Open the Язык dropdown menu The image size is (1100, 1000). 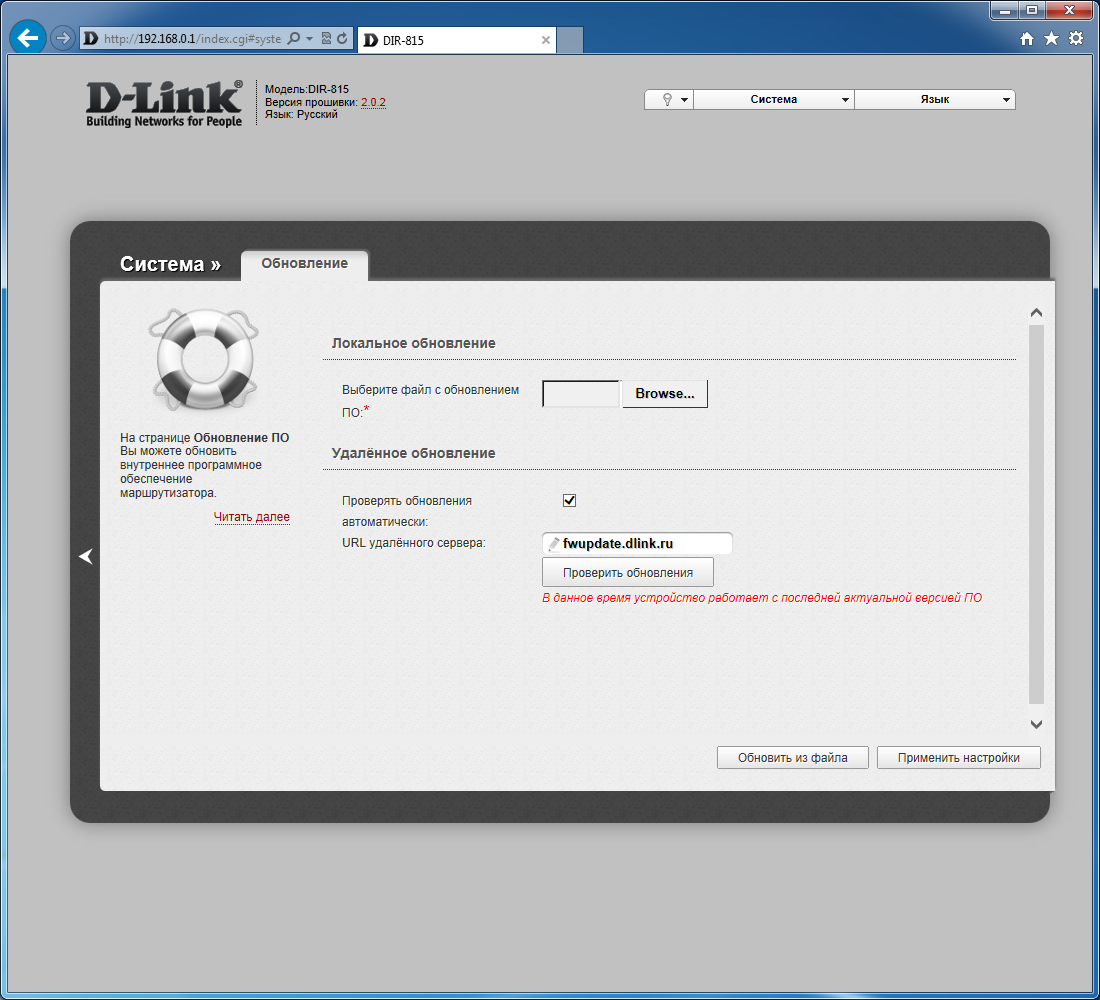(934, 99)
